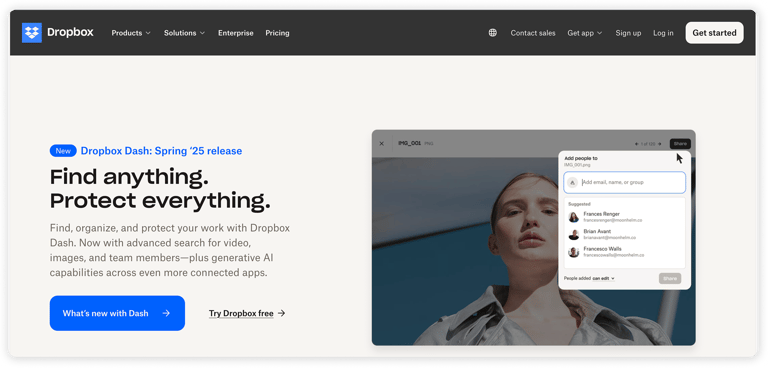Focus the Add email, name, or group field
This screenshot has height=368, width=768.
624,182
